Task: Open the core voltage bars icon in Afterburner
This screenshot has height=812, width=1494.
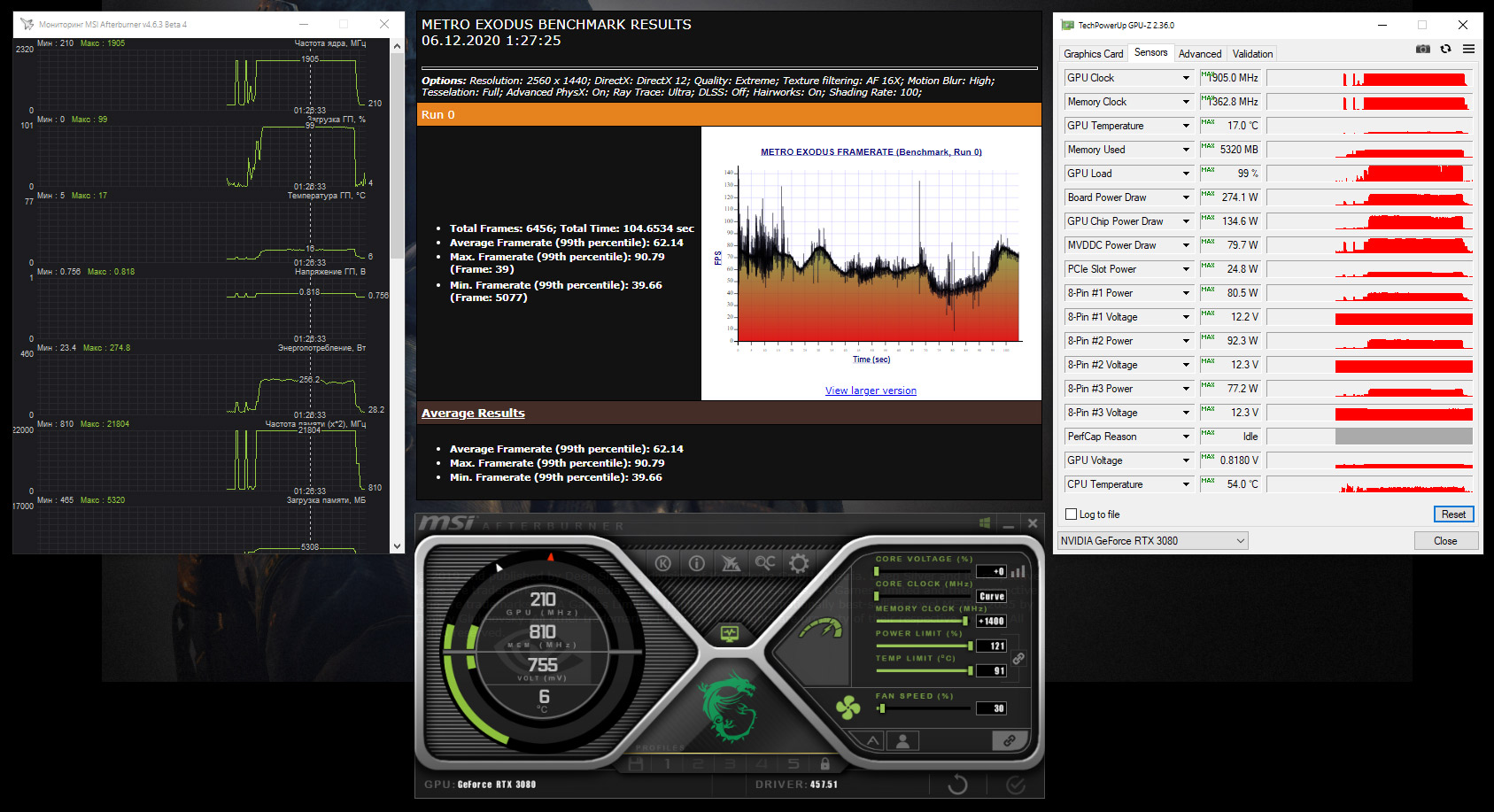Action: [x=1018, y=571]
